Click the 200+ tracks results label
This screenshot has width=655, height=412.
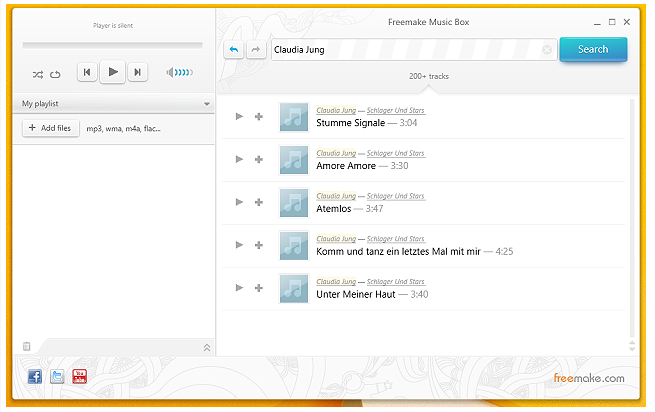tap(429, 76)
